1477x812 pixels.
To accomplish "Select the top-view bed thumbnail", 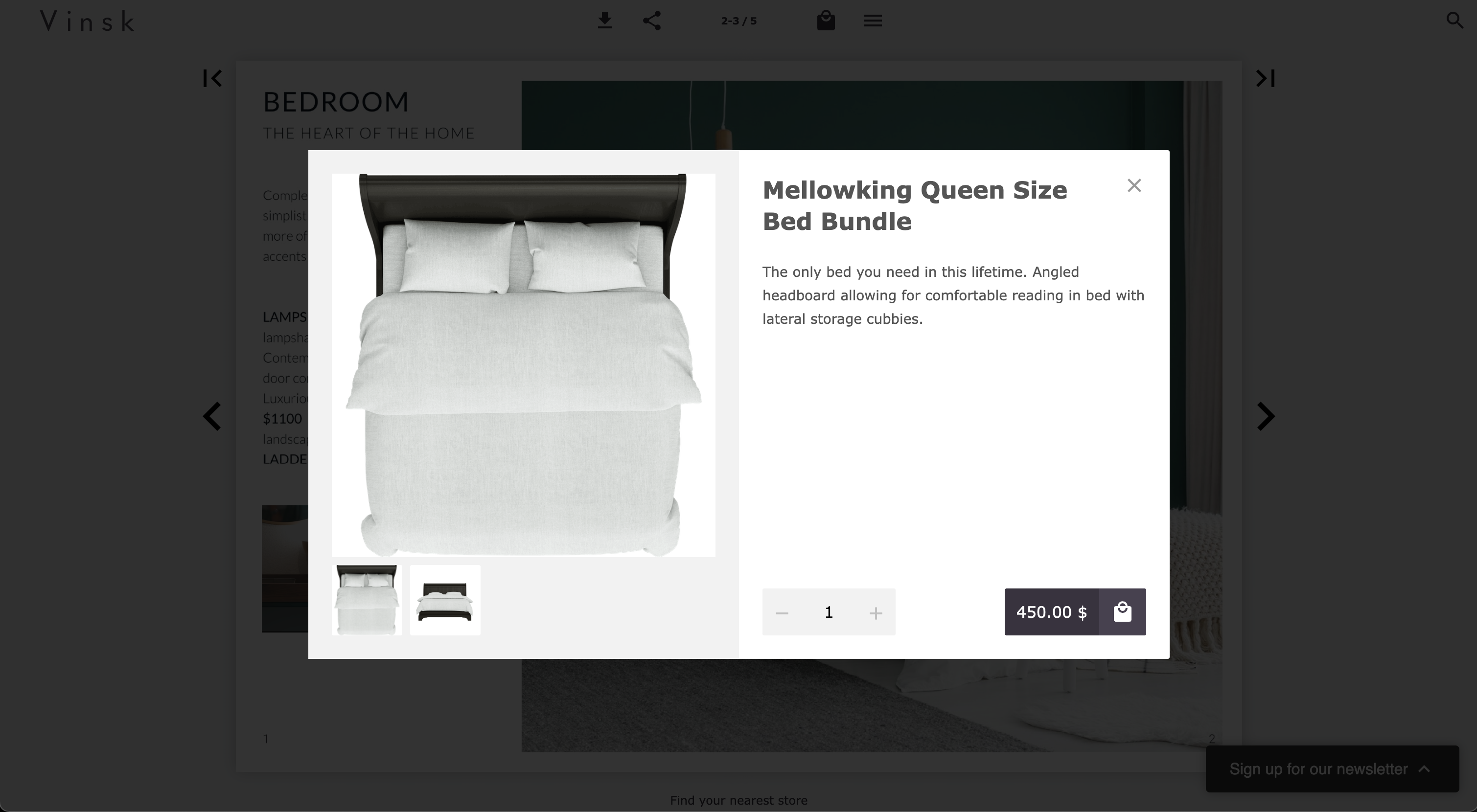I will tap(367, 600).
